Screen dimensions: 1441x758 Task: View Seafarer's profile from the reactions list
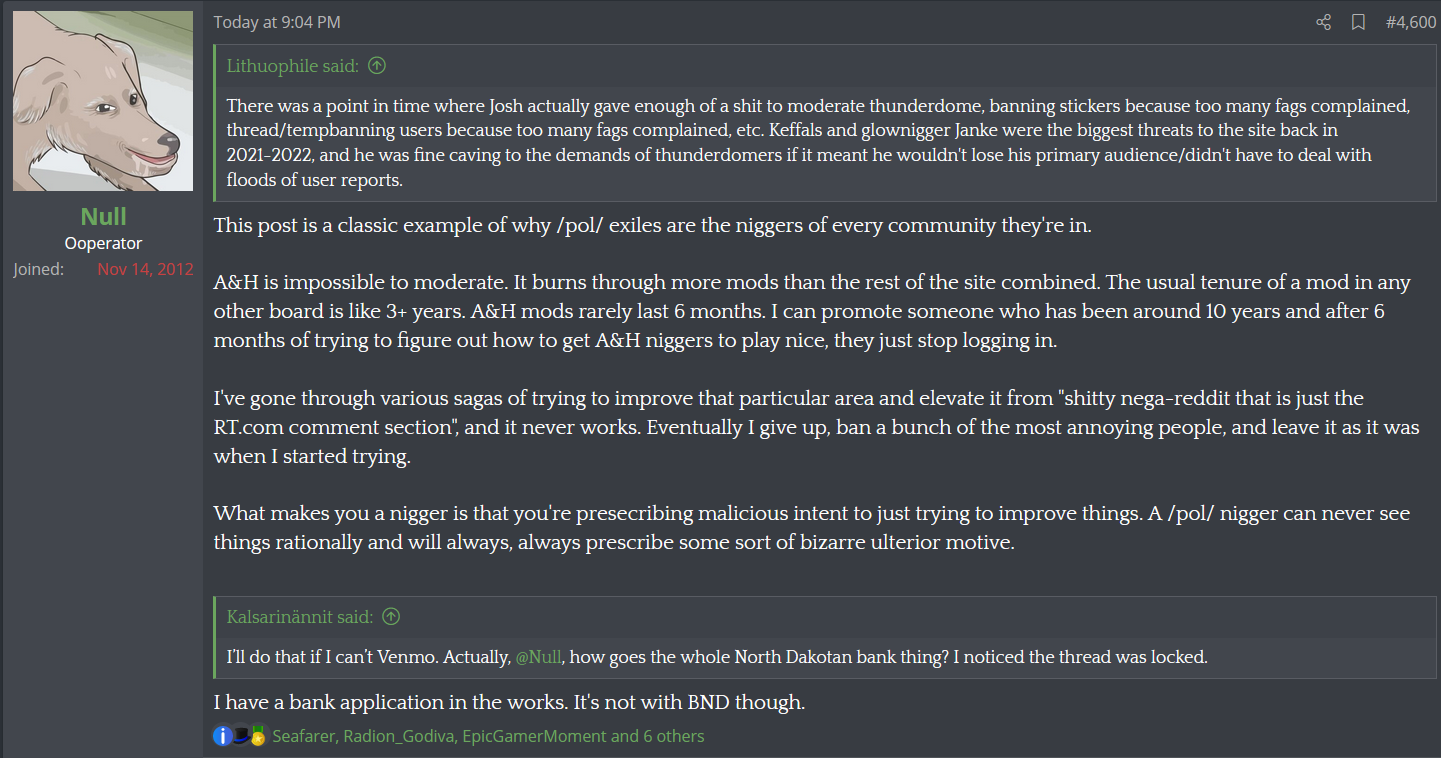coord(304,736)
